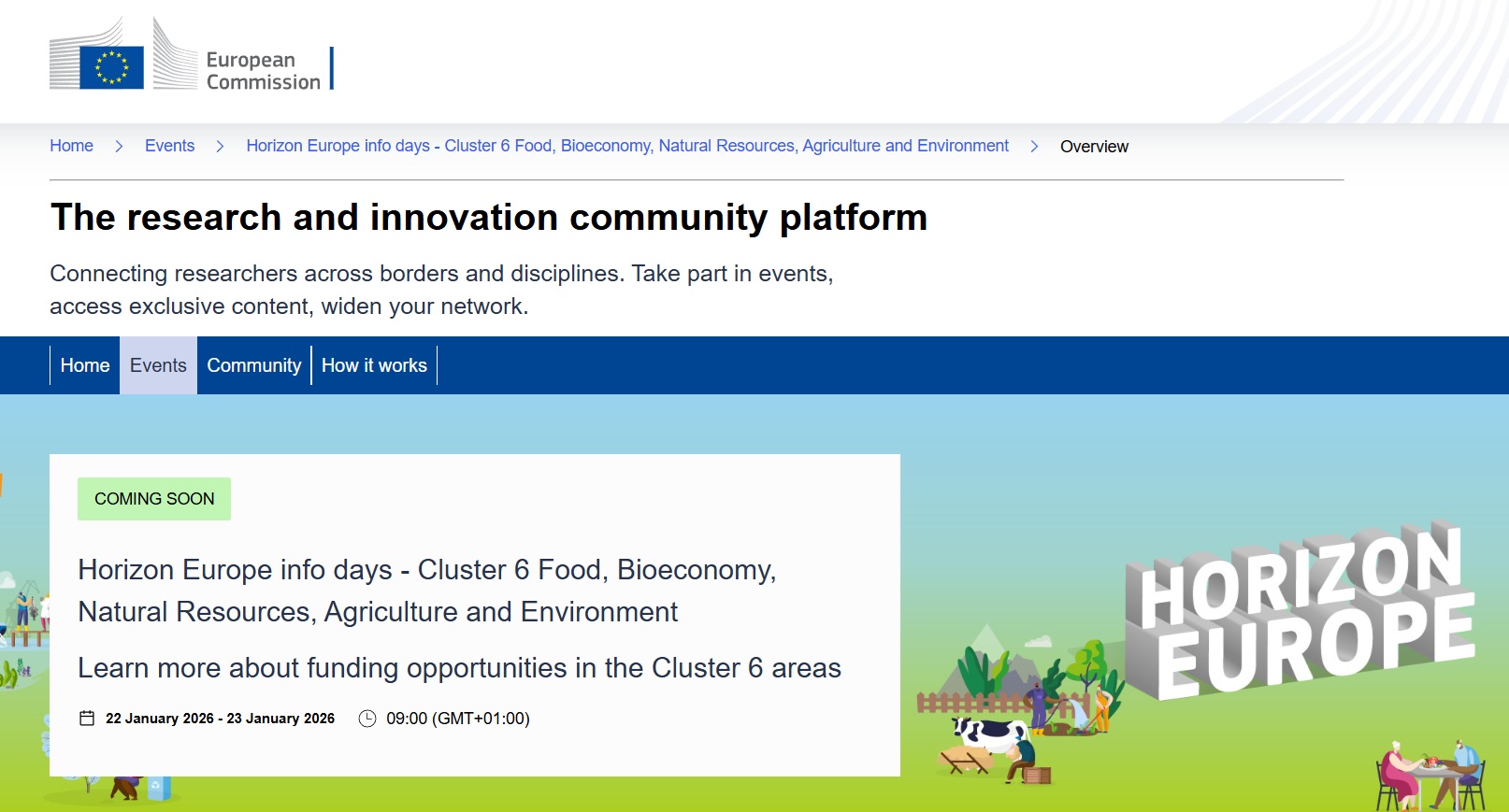Screen dimensions: 1509x812
Task: Click the time 09:00 (GMT+01:00)
Action: [x=458, y=719]
